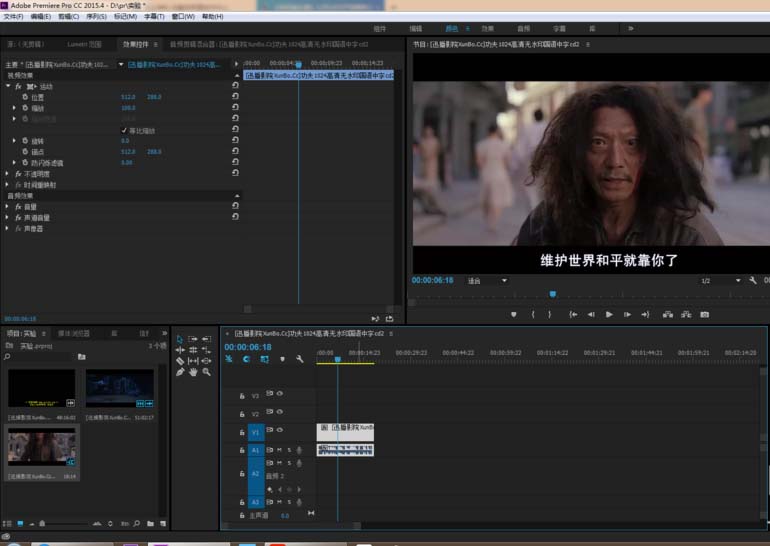The height and width of the screenshot is (546, 770).
Task: Toggle lock on the V3 track
Action: 242,396
